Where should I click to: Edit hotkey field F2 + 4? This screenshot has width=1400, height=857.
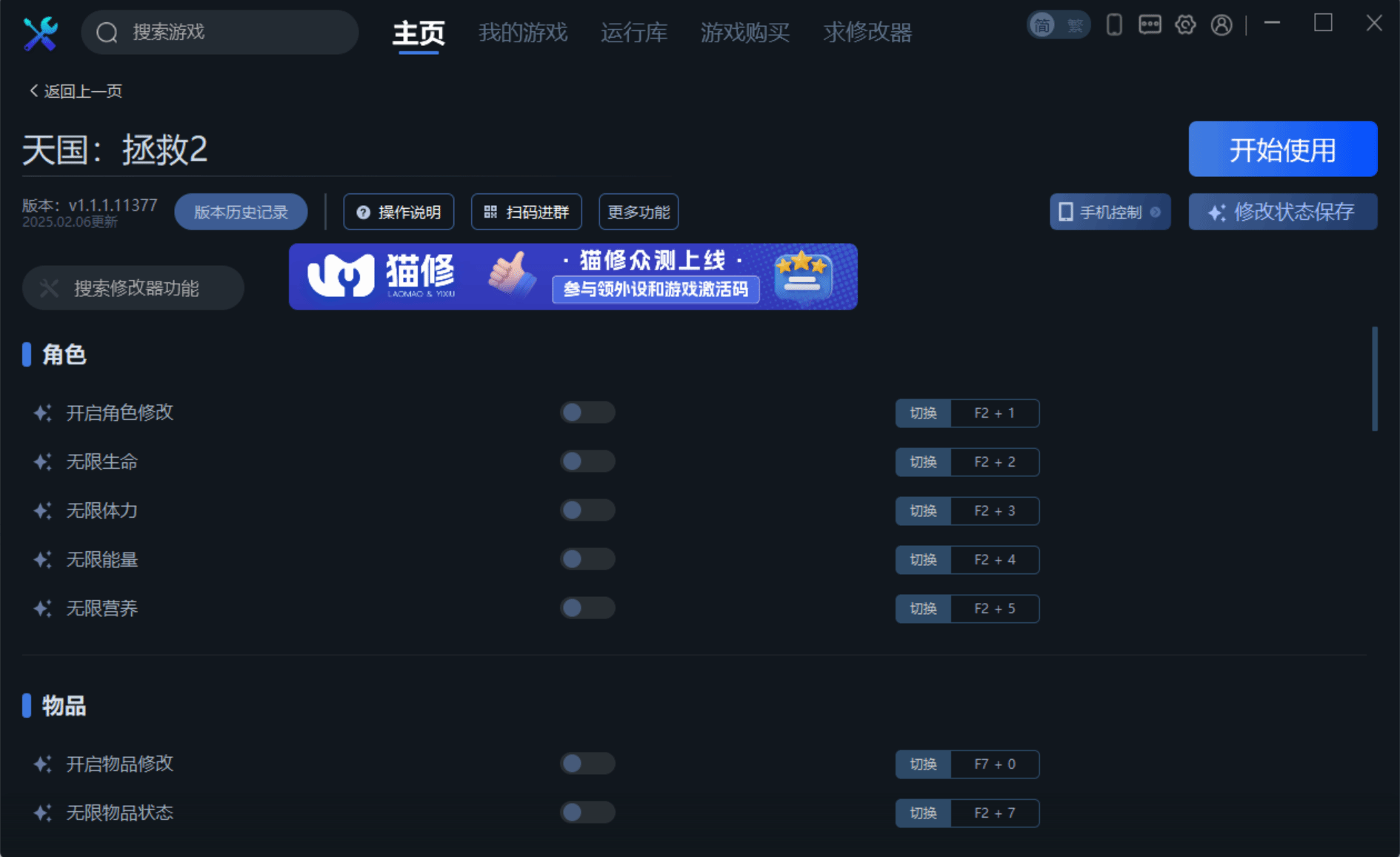pos(995,560)
